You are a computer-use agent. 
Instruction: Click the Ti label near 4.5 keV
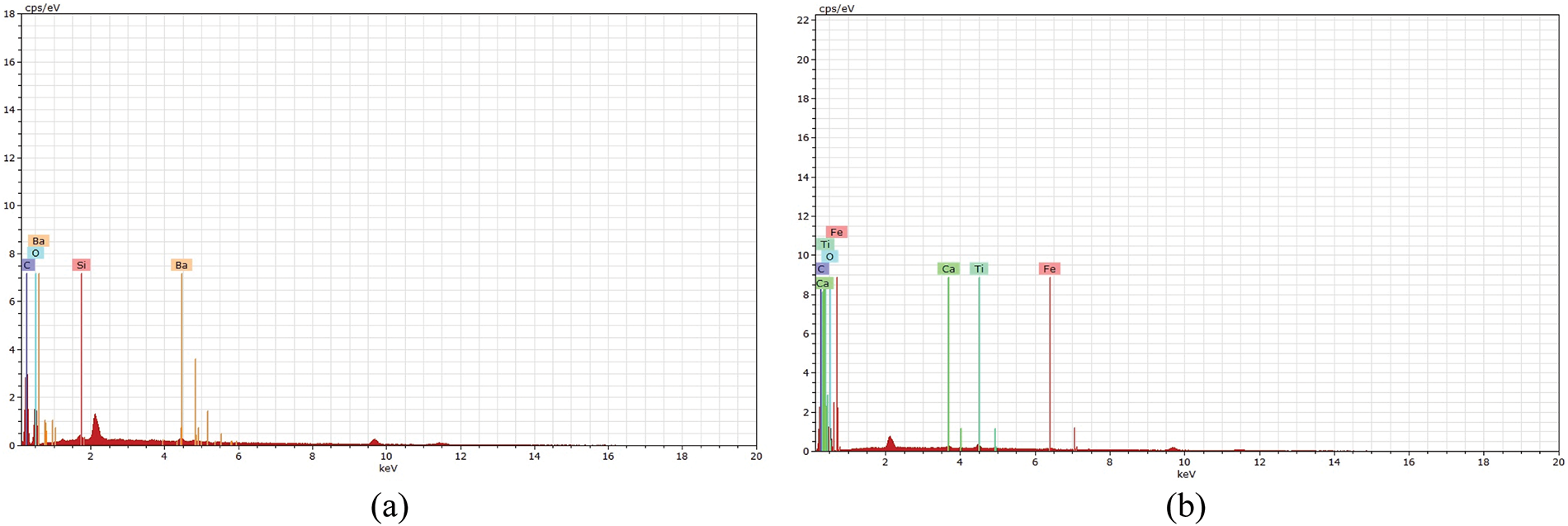click(x=979, y=269)
